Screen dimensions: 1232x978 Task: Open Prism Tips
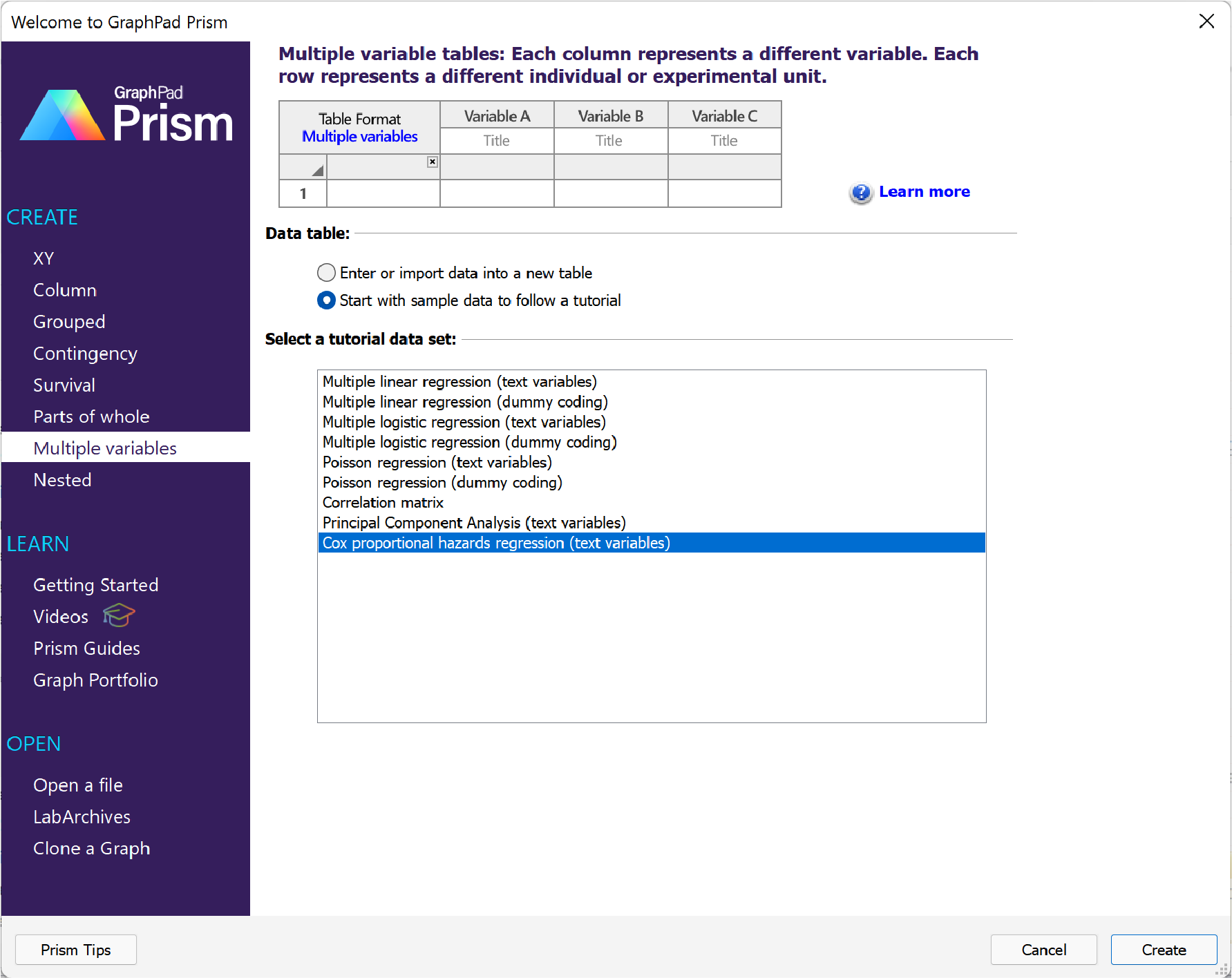pos(76,950)
